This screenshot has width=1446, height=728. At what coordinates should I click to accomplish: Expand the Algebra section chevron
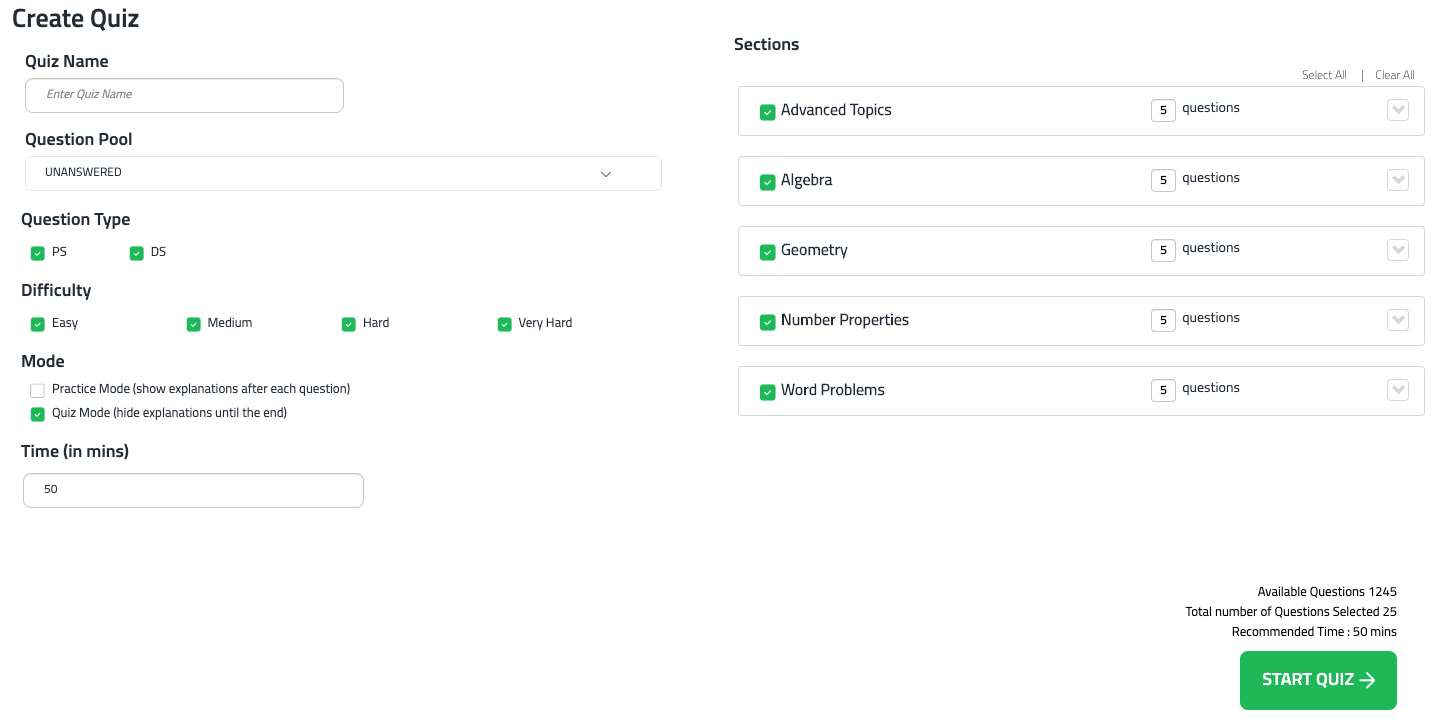[x=1398, y=180]
